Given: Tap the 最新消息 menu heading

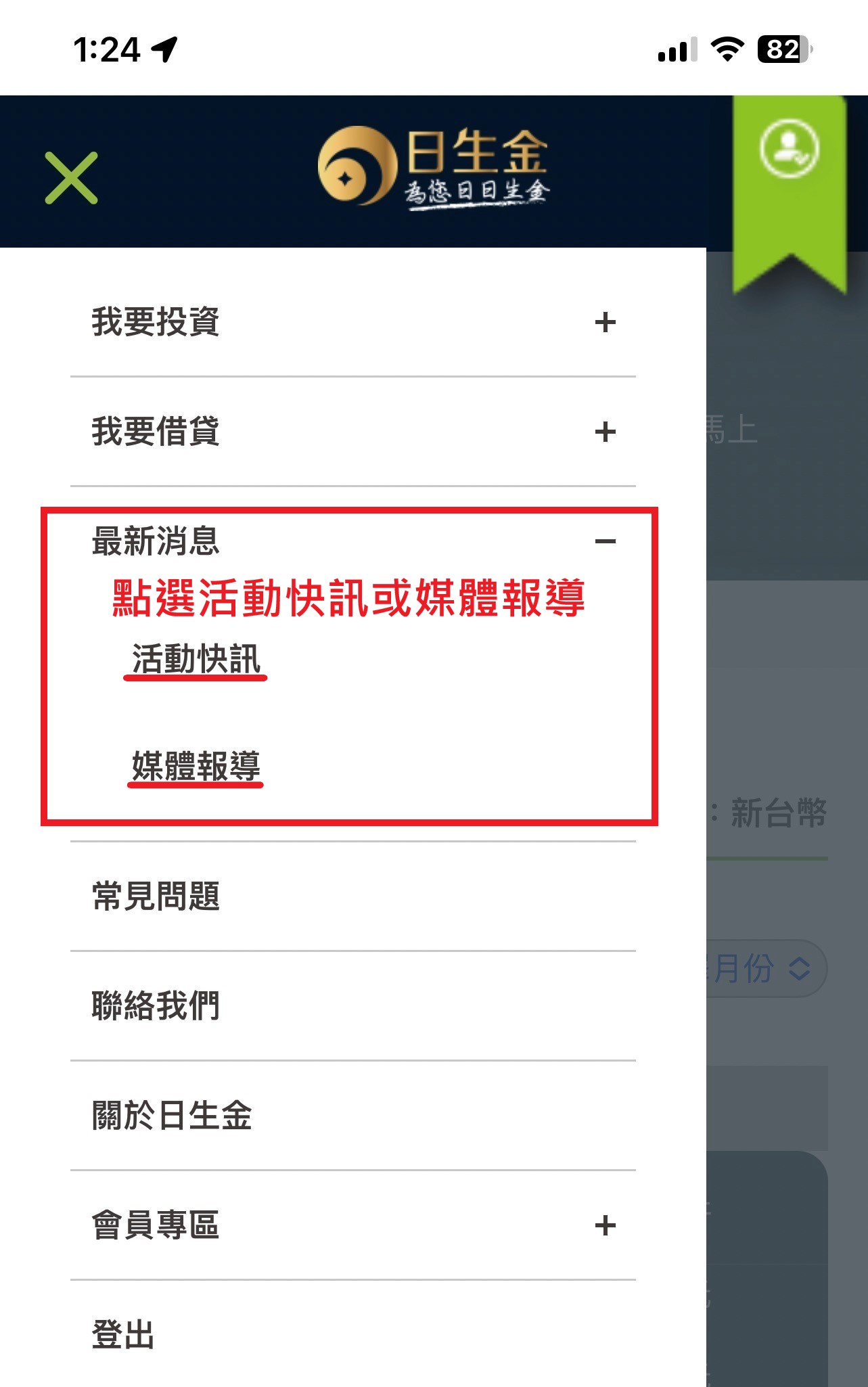Looking at the screenshot, I should 156,541.
